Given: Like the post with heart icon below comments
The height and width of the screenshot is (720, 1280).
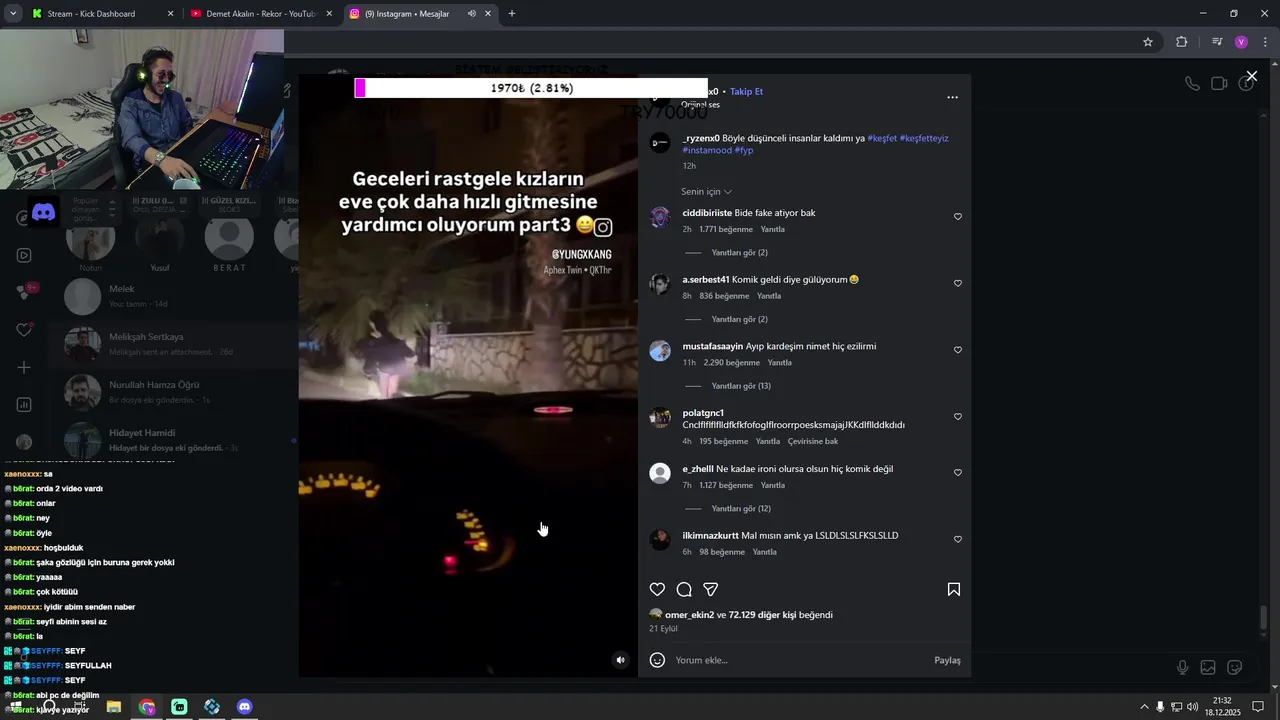Looking at the screenshot, I should 657,590.
